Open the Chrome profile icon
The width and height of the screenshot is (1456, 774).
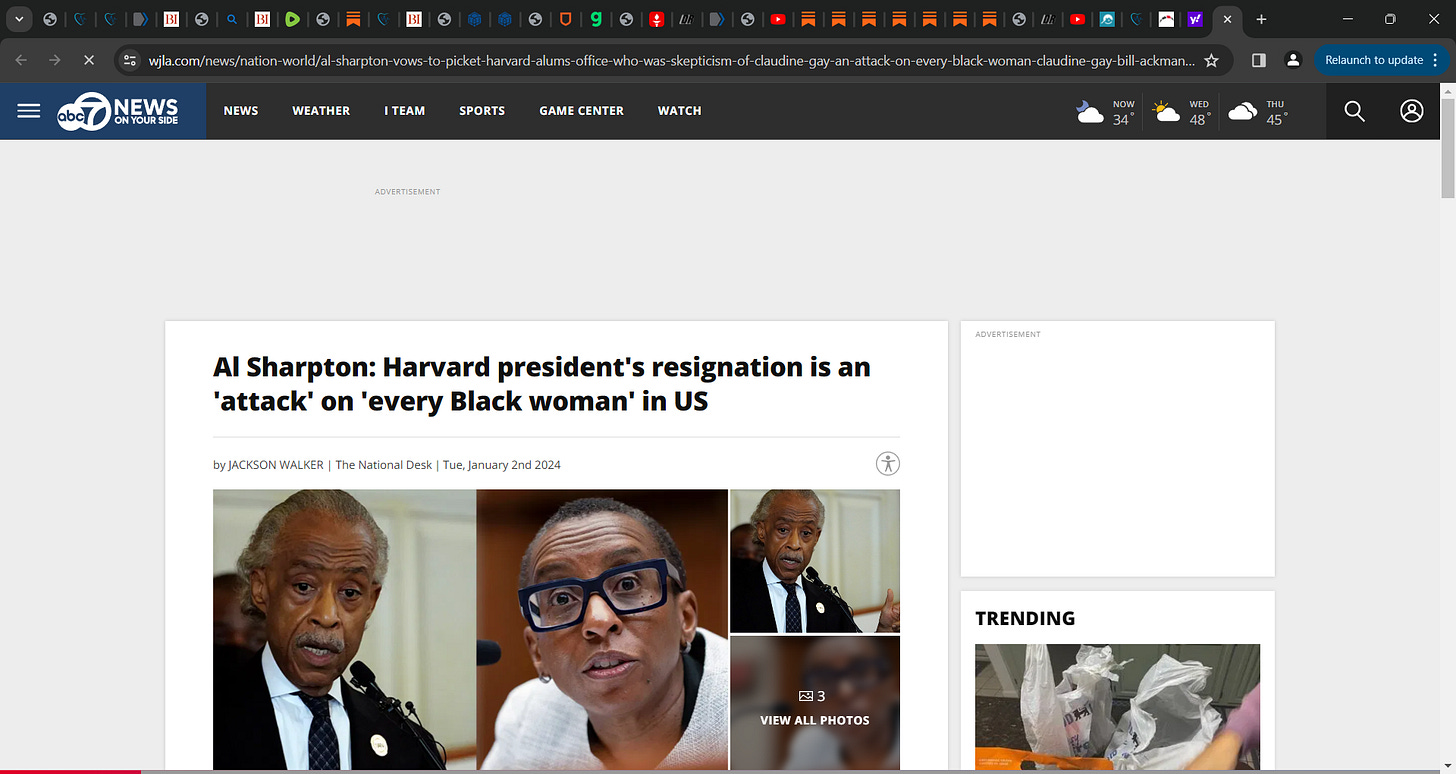[x=1293, y=60]
